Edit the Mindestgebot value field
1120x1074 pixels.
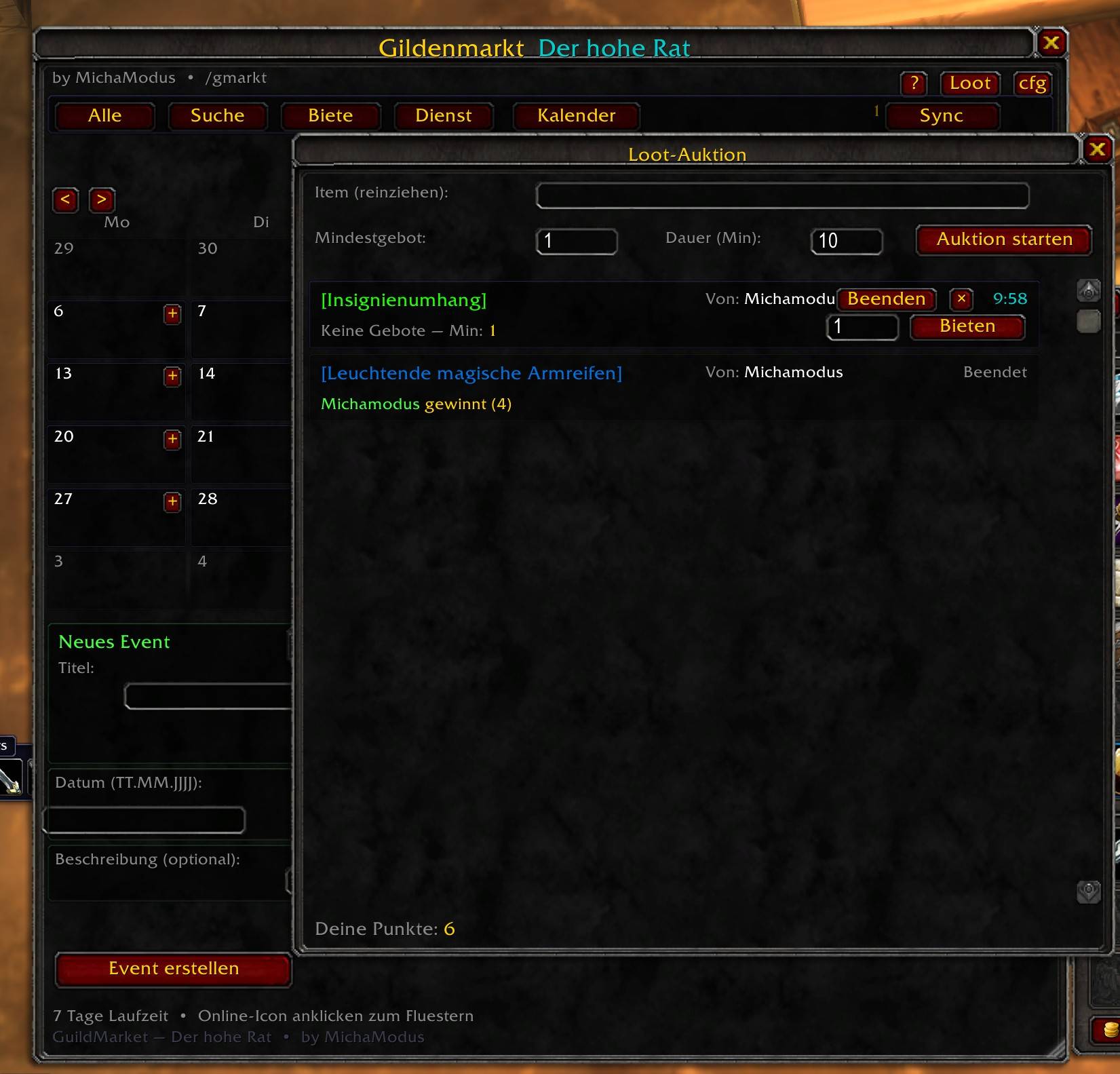pos(577,241)
